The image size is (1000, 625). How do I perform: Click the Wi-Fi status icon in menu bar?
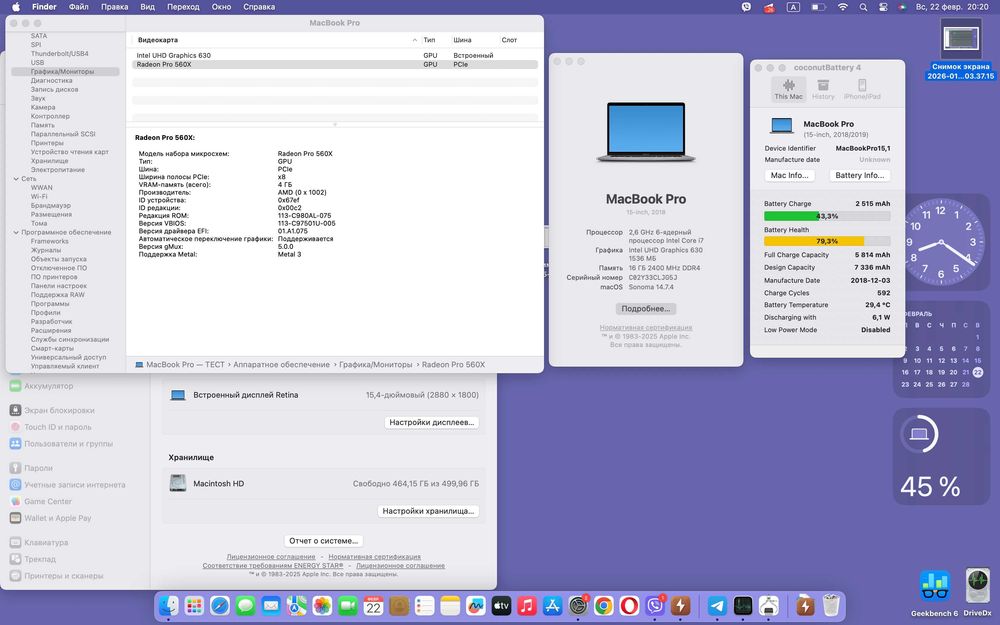[842, 7]
